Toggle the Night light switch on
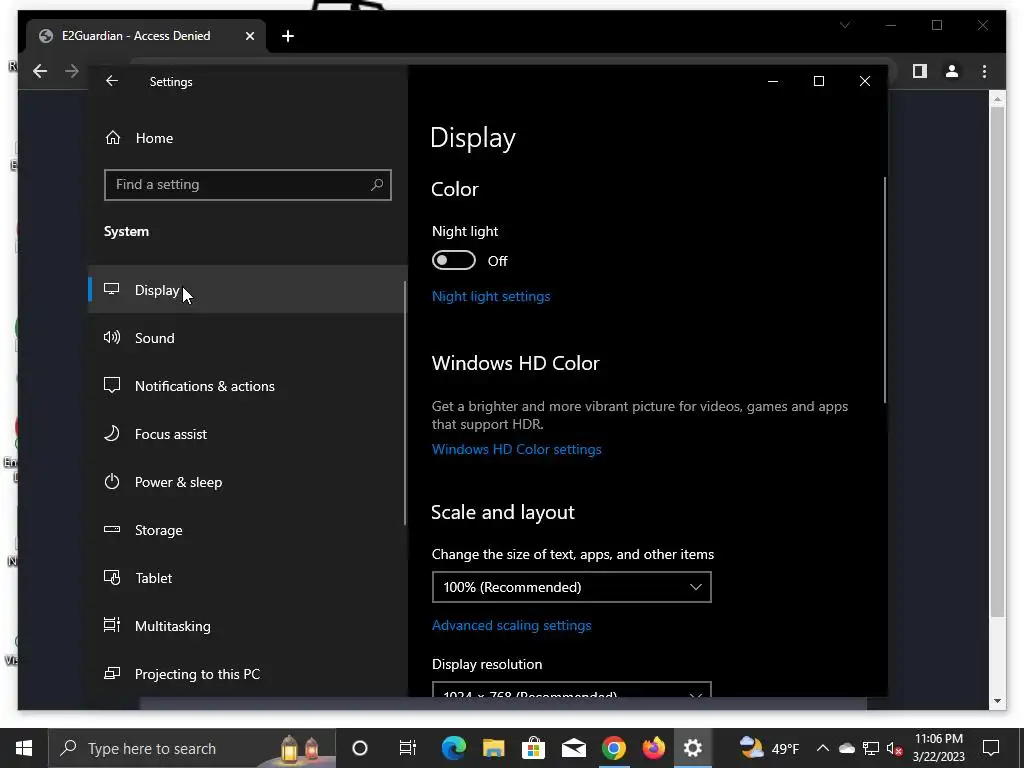This screenshot has width=1024, height=768. (453, 261)
